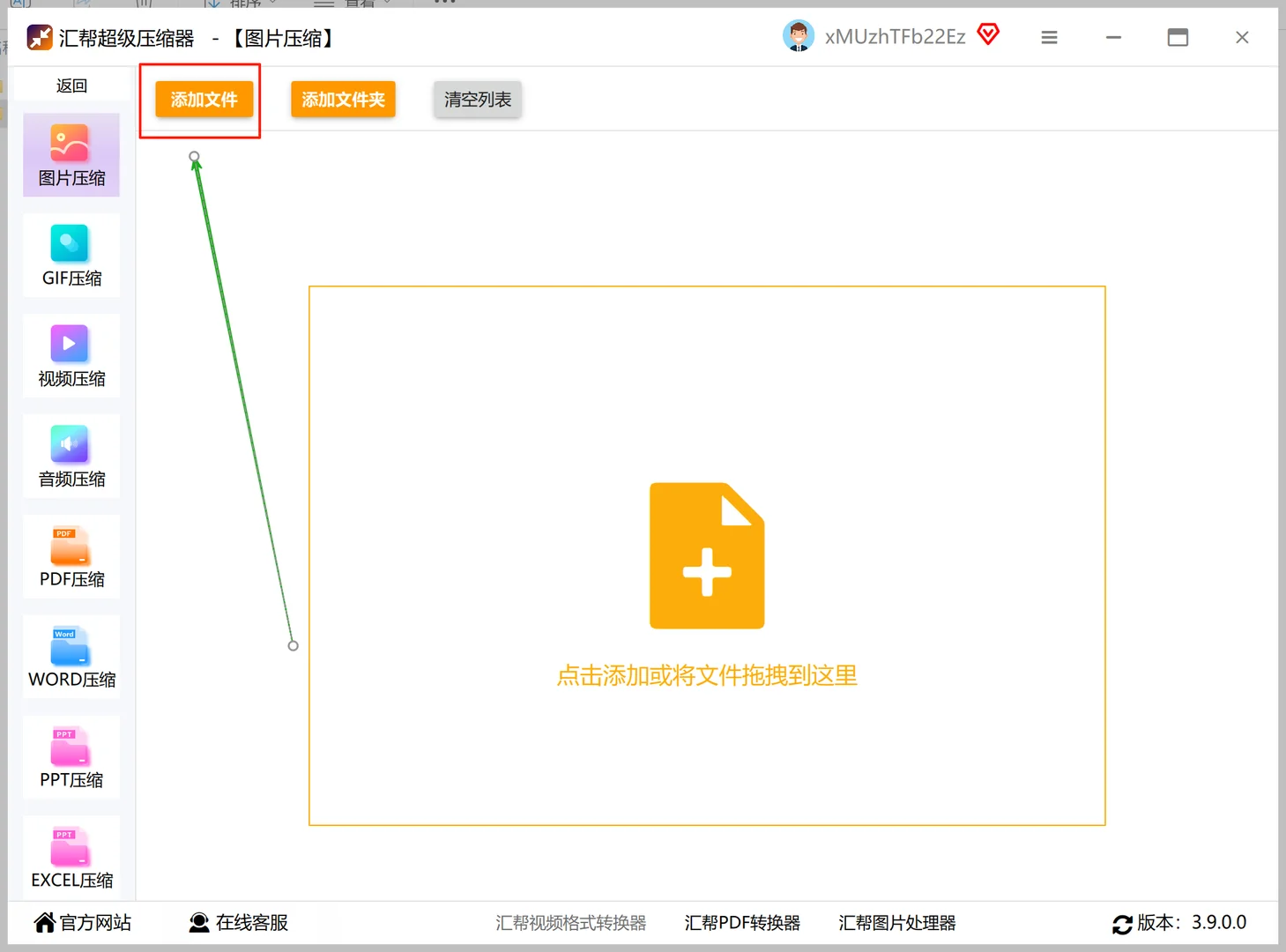Screen dimensions: 1286x952
Task: Click the version refresh icon near 3.9.0.0
Action: click(1121, 924)
